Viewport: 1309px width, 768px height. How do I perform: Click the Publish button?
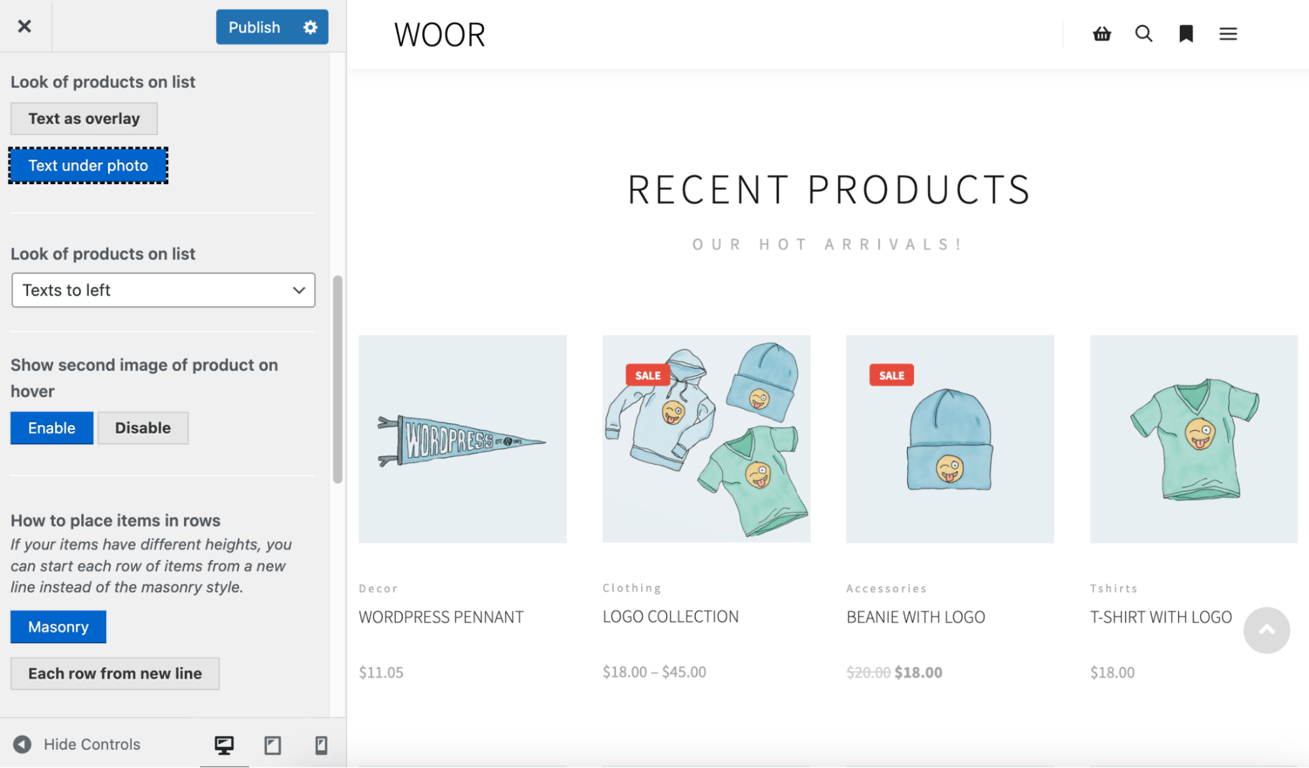pyautogui.click(x=253, y=27)
